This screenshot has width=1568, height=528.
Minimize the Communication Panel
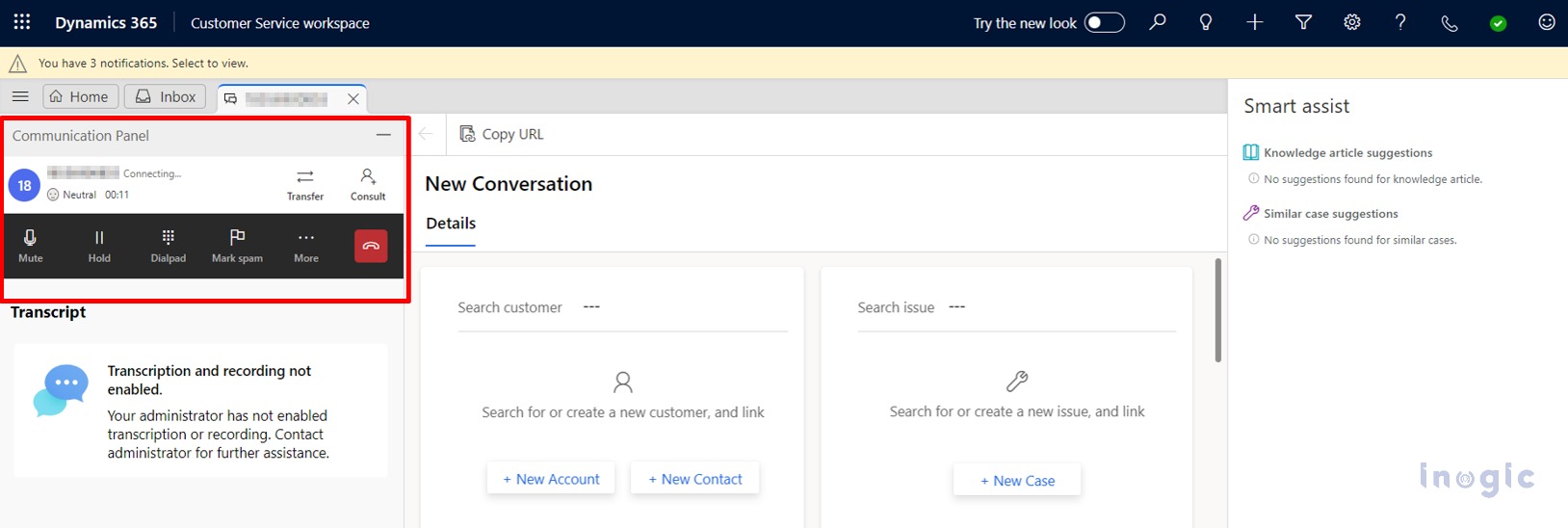(383, 136)
